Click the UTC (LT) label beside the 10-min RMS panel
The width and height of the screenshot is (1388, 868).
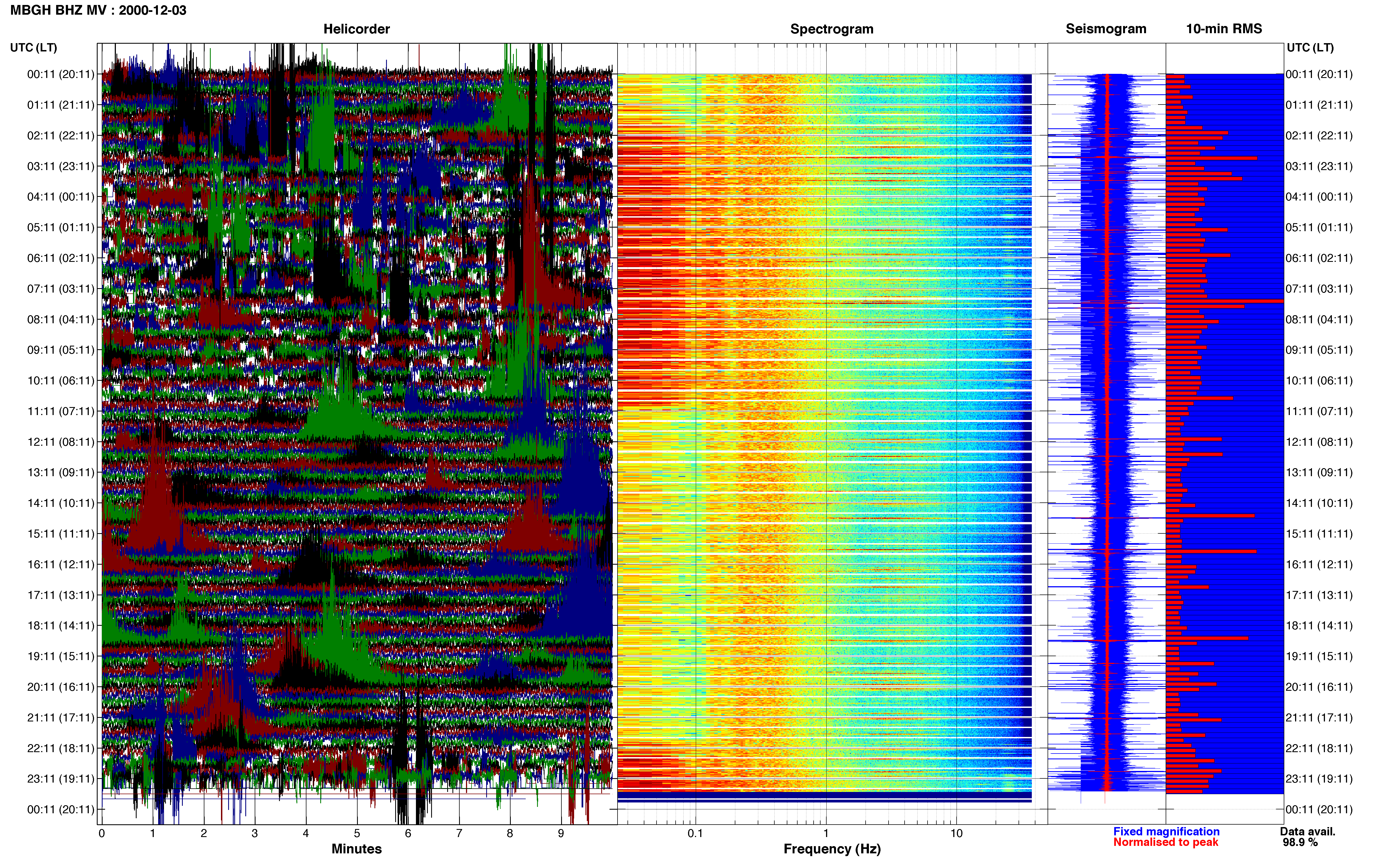1310,48
